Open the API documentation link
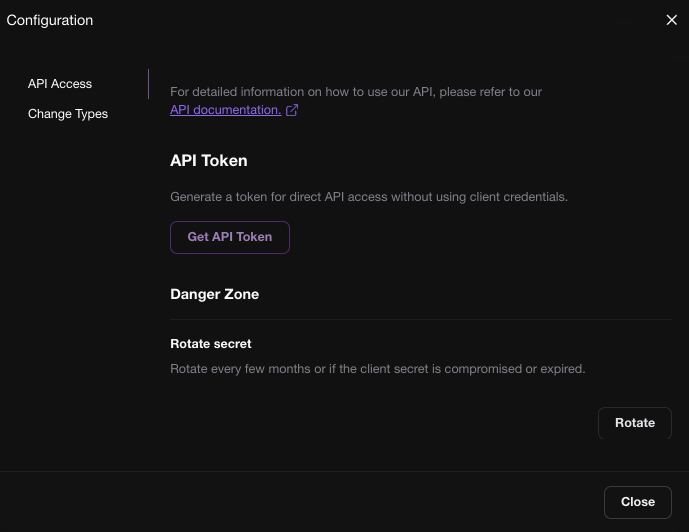Viewport: 689px width, 532px height. pyautogui.click(x=225, y=110)
